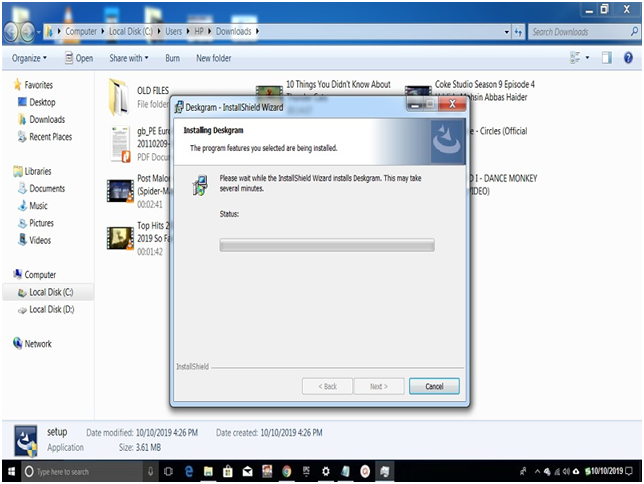Open the view options dropdown arrow
The height and width of the screenshot is (484, 644).
pyautogui.click(x=587, y=58)
